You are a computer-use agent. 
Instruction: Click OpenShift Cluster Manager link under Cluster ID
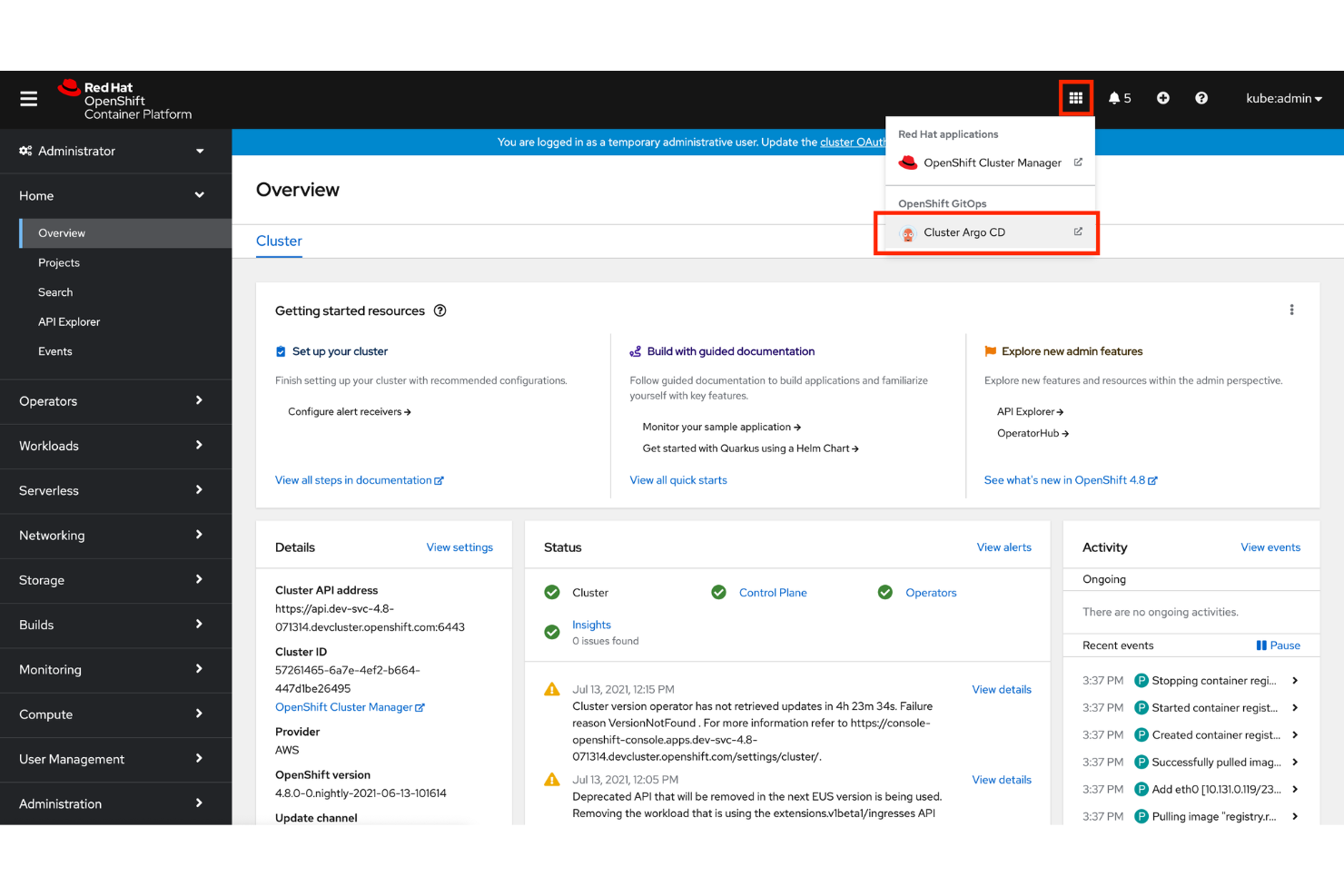[350, 707]
